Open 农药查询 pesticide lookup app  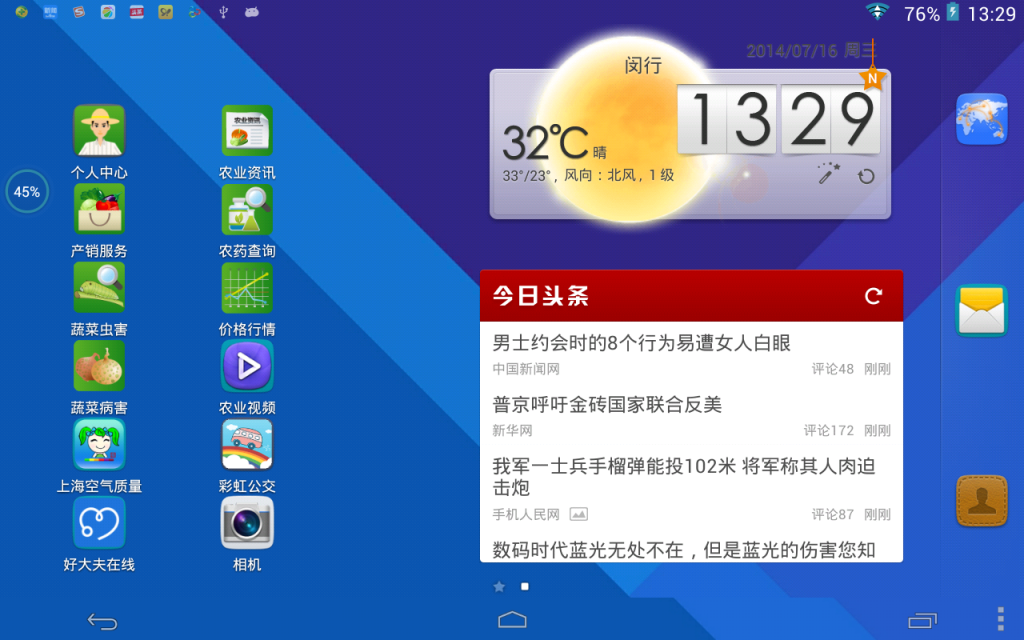pos(247,209)
